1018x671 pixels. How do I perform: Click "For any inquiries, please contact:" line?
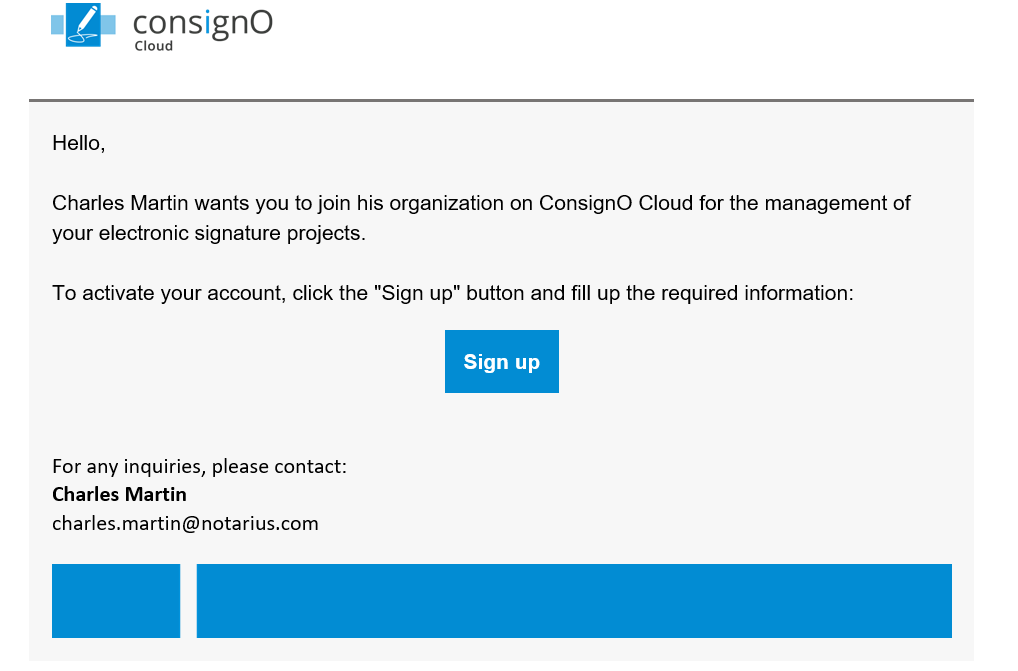[199, 466]
